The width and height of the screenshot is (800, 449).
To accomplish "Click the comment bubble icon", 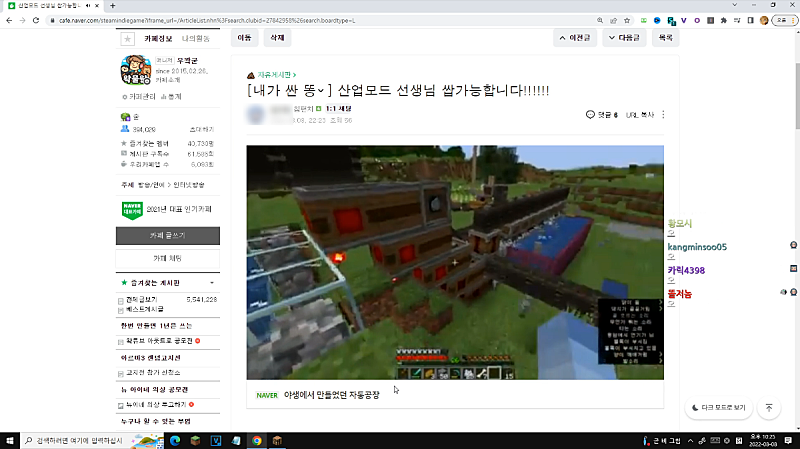I will point(590,115).
